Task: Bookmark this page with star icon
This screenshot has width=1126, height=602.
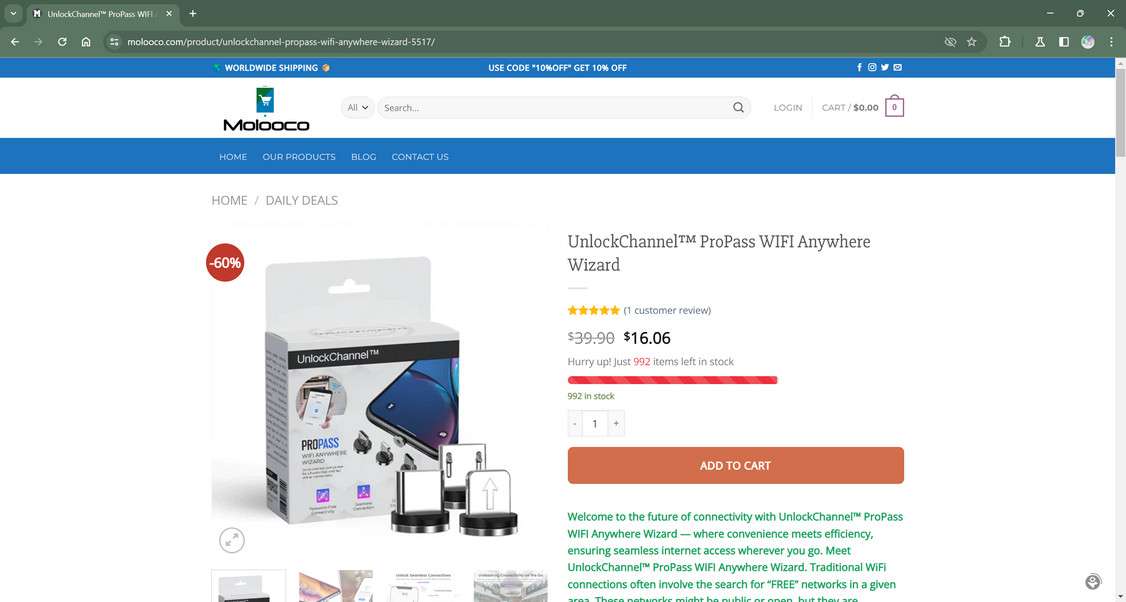Action: click(x=972, y=42)
